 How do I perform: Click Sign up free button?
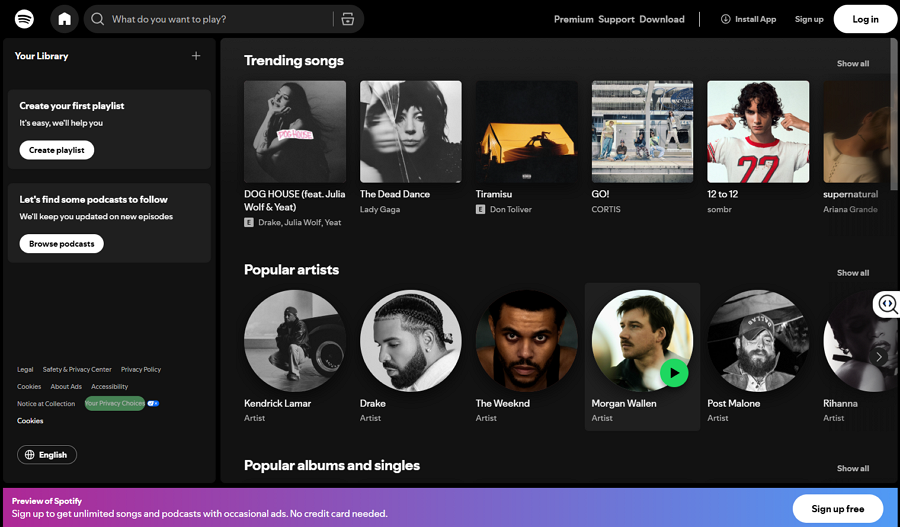pyautogui.click(x=837, y=509)
